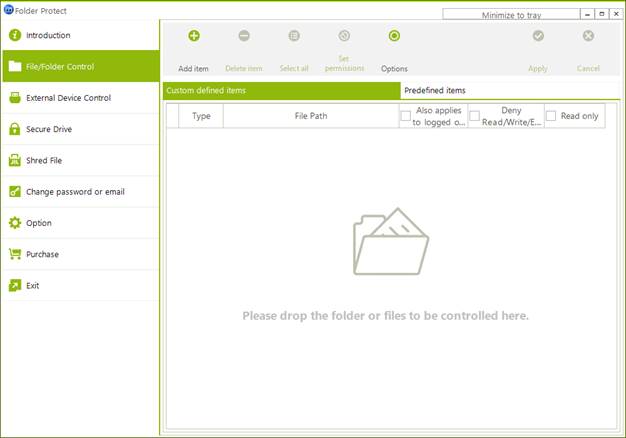
Task: Click the Purchase shopping cart icon
Action: tap(15, 254)
